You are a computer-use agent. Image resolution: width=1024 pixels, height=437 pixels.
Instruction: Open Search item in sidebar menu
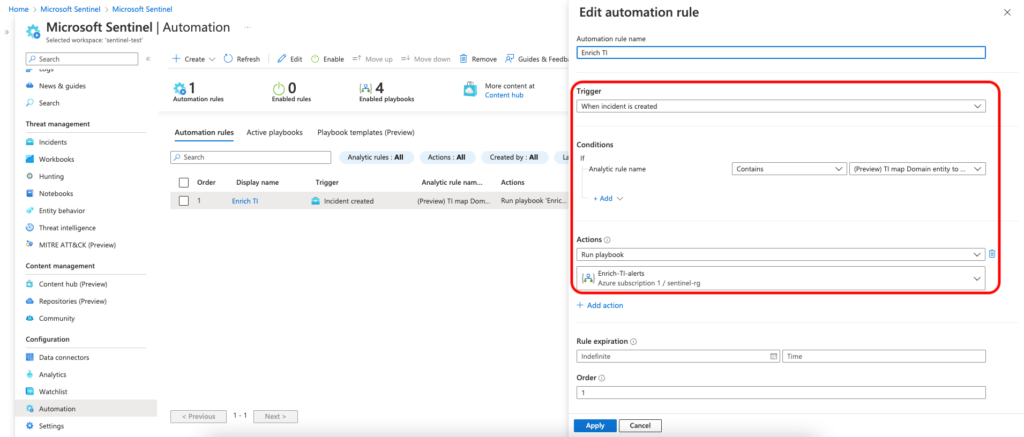(x=49, y=103)
